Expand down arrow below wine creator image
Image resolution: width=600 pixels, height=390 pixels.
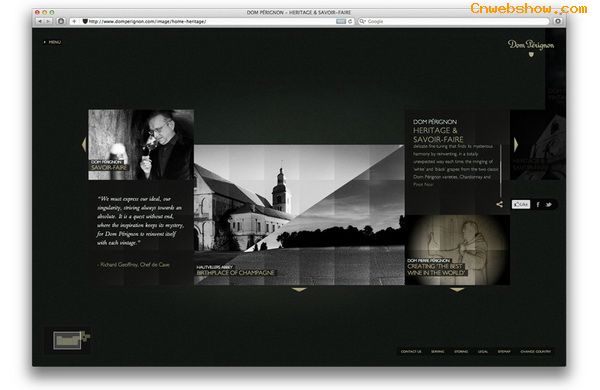click(x=457, y=290)
